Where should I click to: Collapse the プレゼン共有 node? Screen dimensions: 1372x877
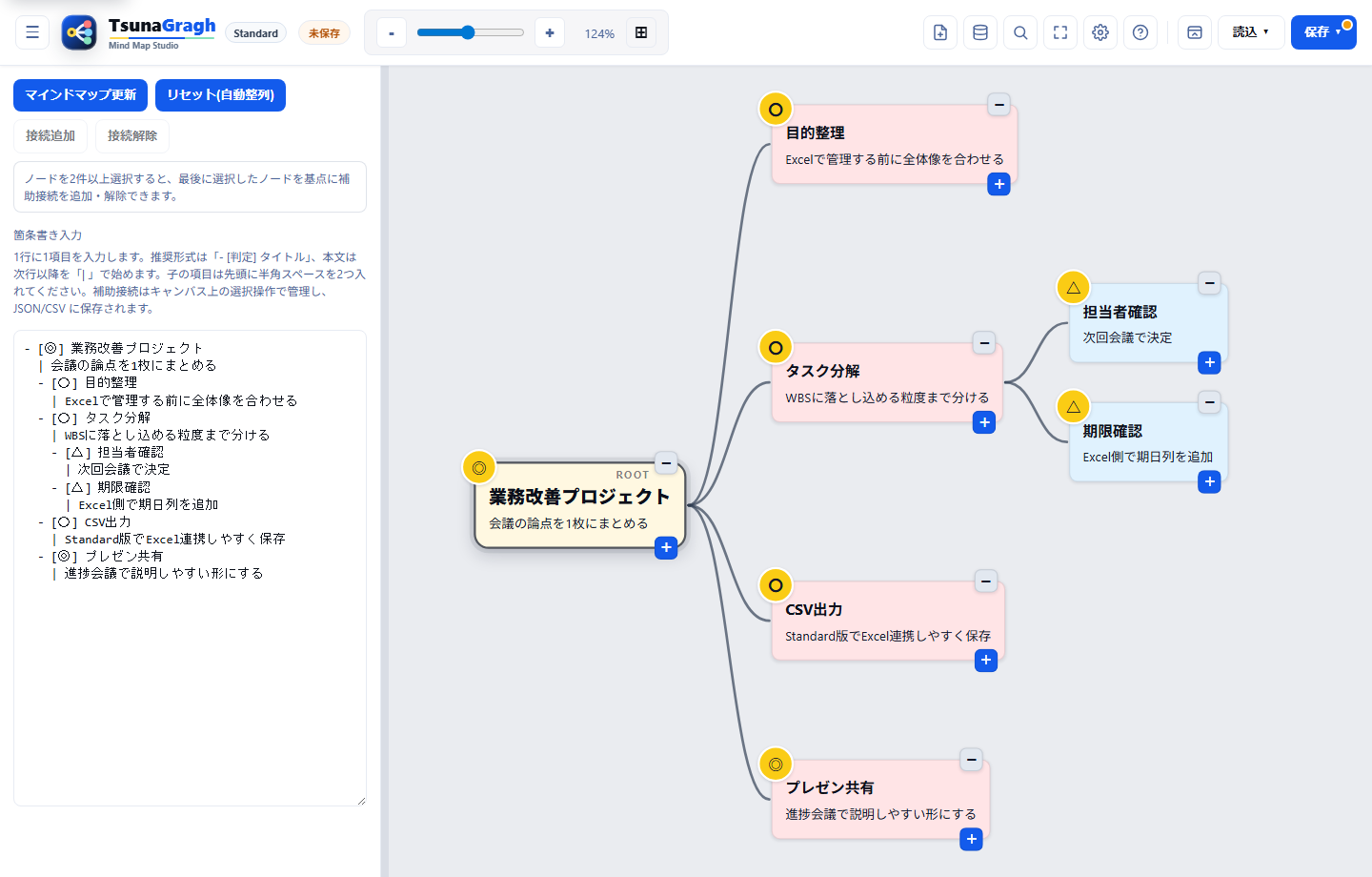971,760
